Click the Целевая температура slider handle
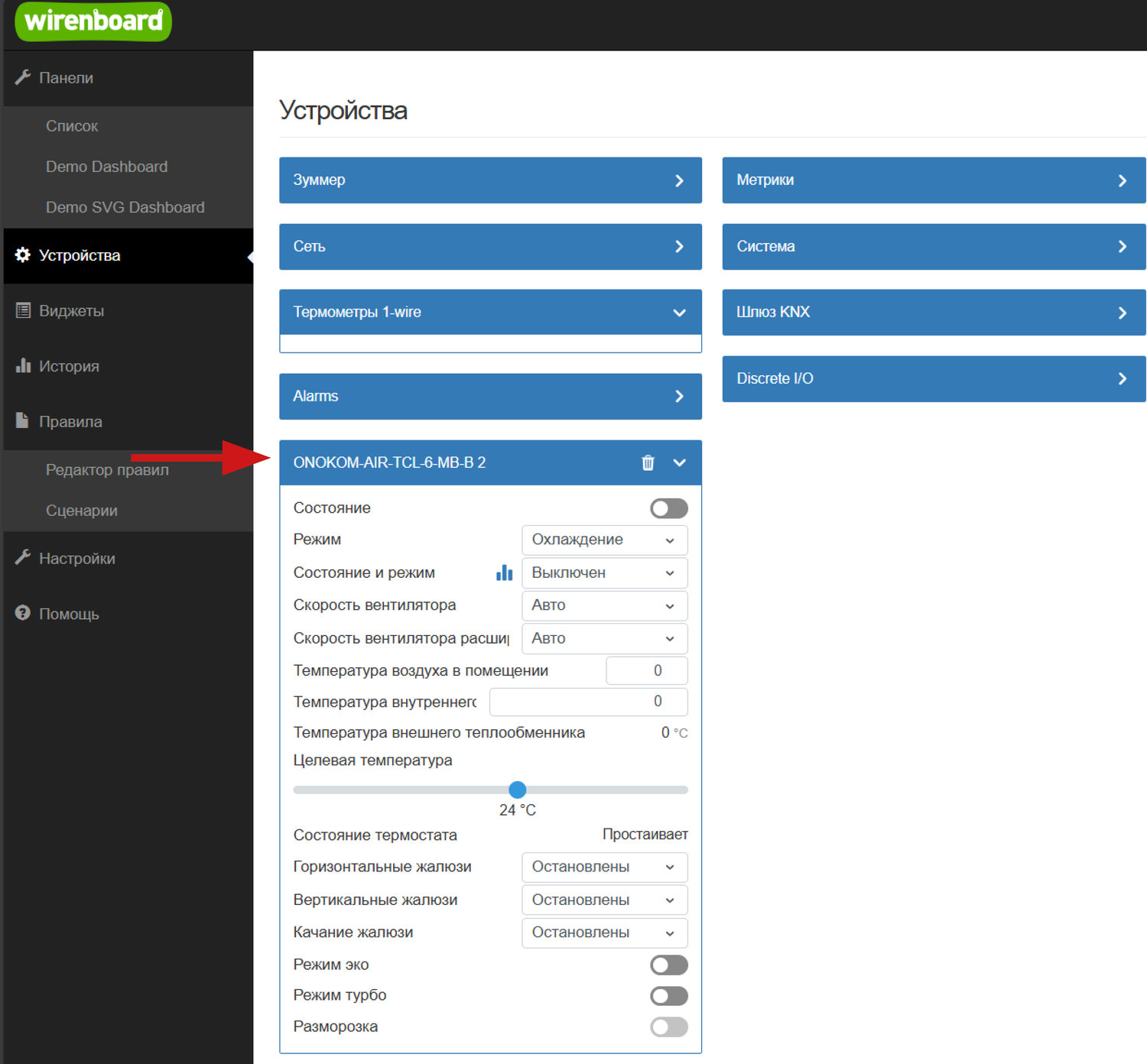This screenshot has width=1147, height=1064. (518, 790)
